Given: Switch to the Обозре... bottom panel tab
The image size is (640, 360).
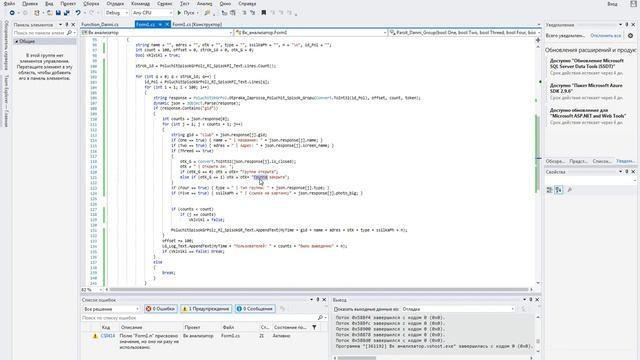Looking at the screenshot, I should tap(555, 161).
